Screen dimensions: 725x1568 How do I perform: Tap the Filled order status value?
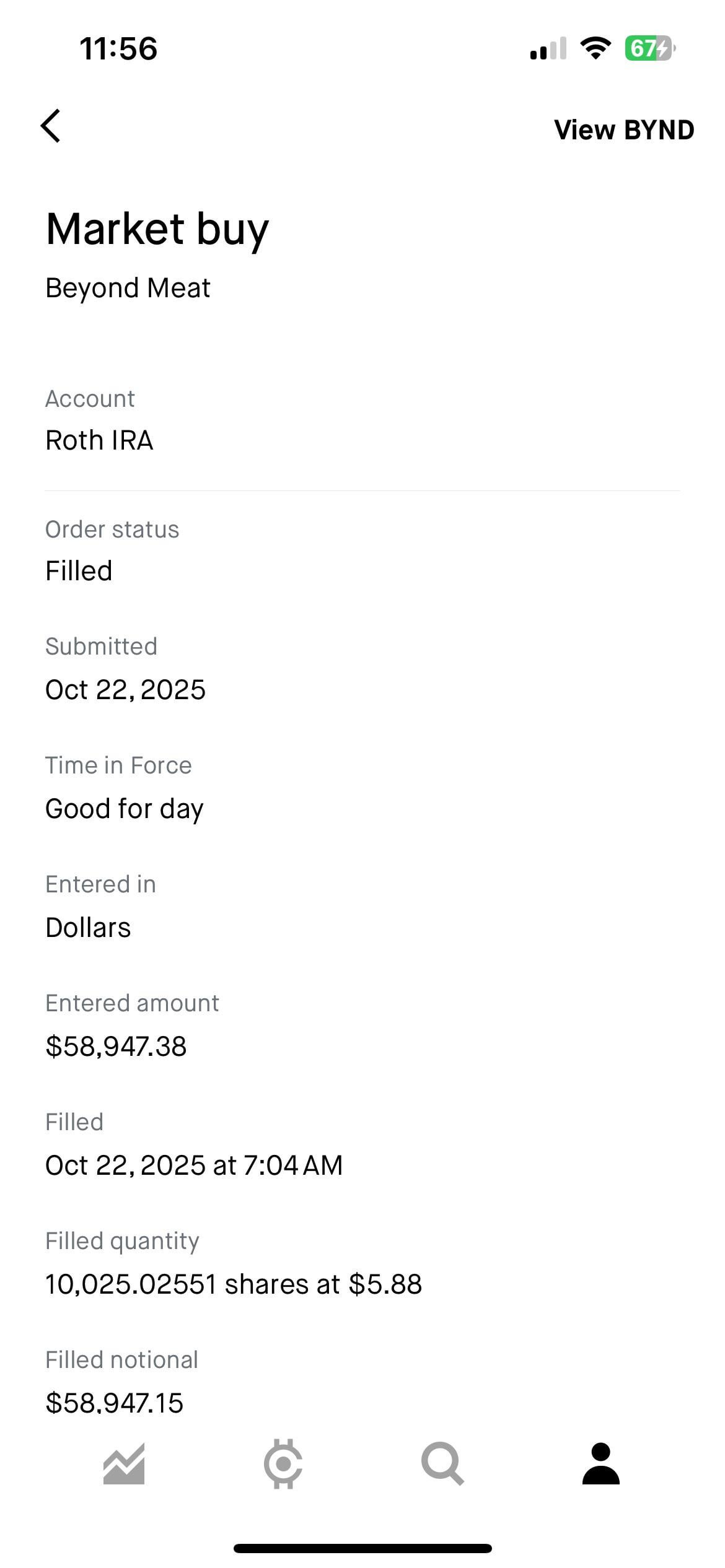pos(79,571)
